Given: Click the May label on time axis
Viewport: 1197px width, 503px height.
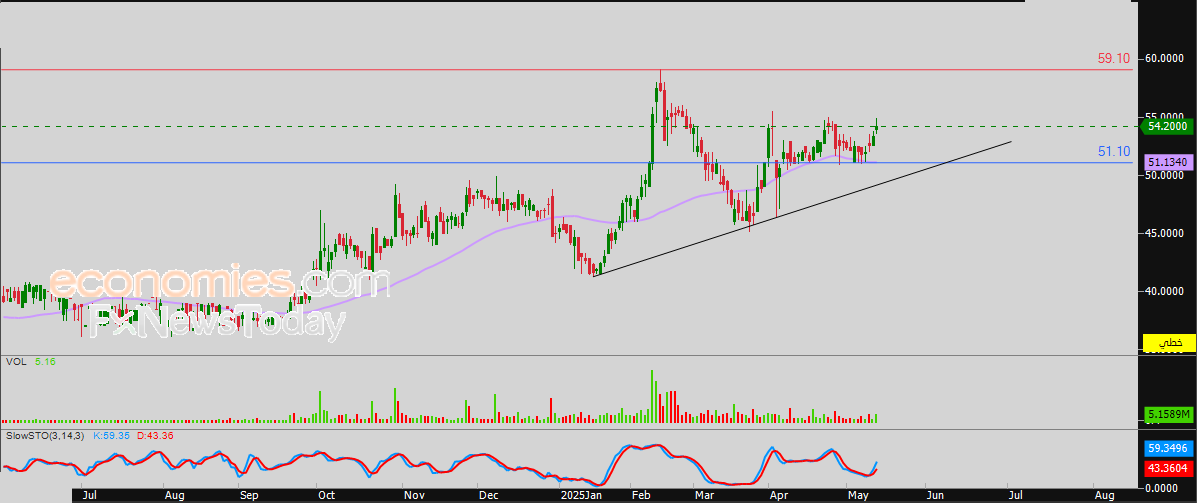Looking at the screenshot, I should click(858, 495).
